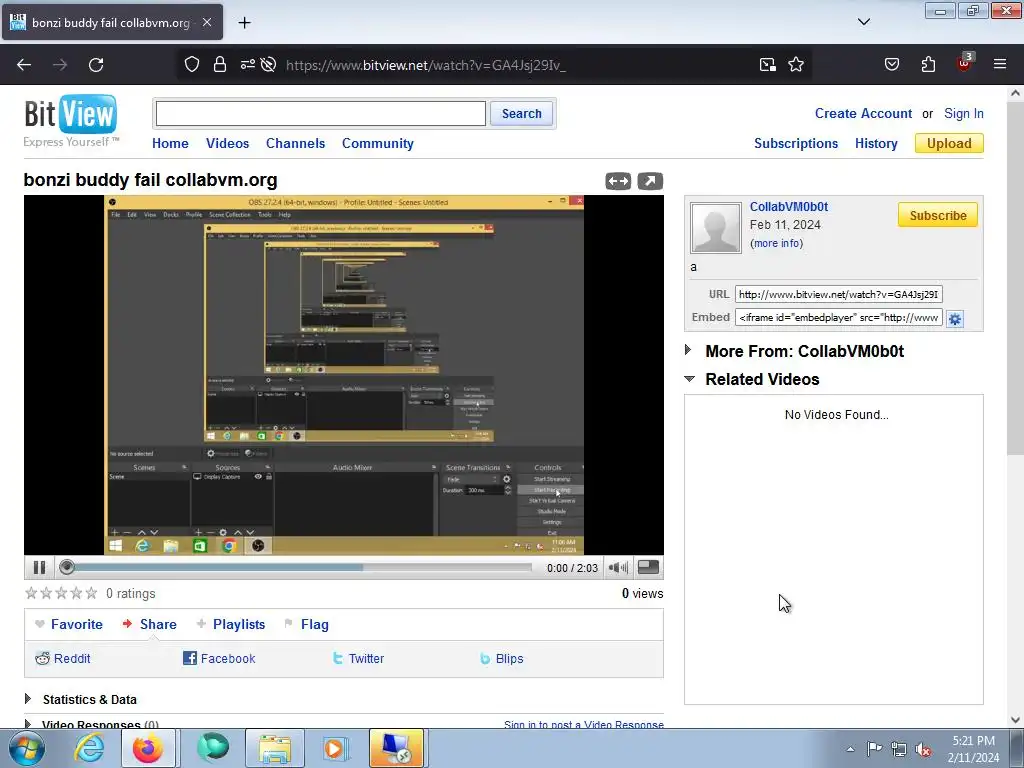Reload the page with the refresh icon

click(96, 65)
